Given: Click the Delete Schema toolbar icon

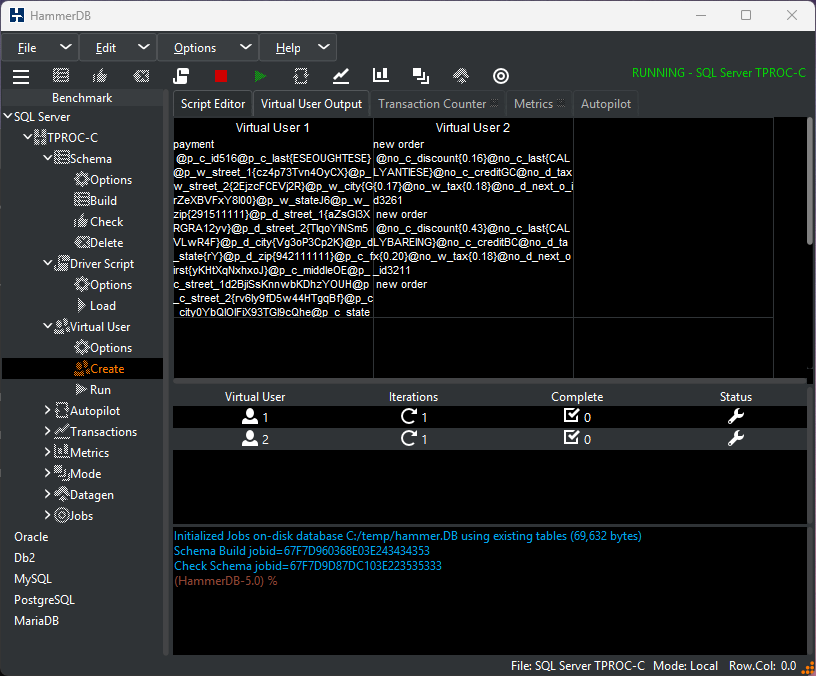Looking at the screenshot, I should coord(141,76).
